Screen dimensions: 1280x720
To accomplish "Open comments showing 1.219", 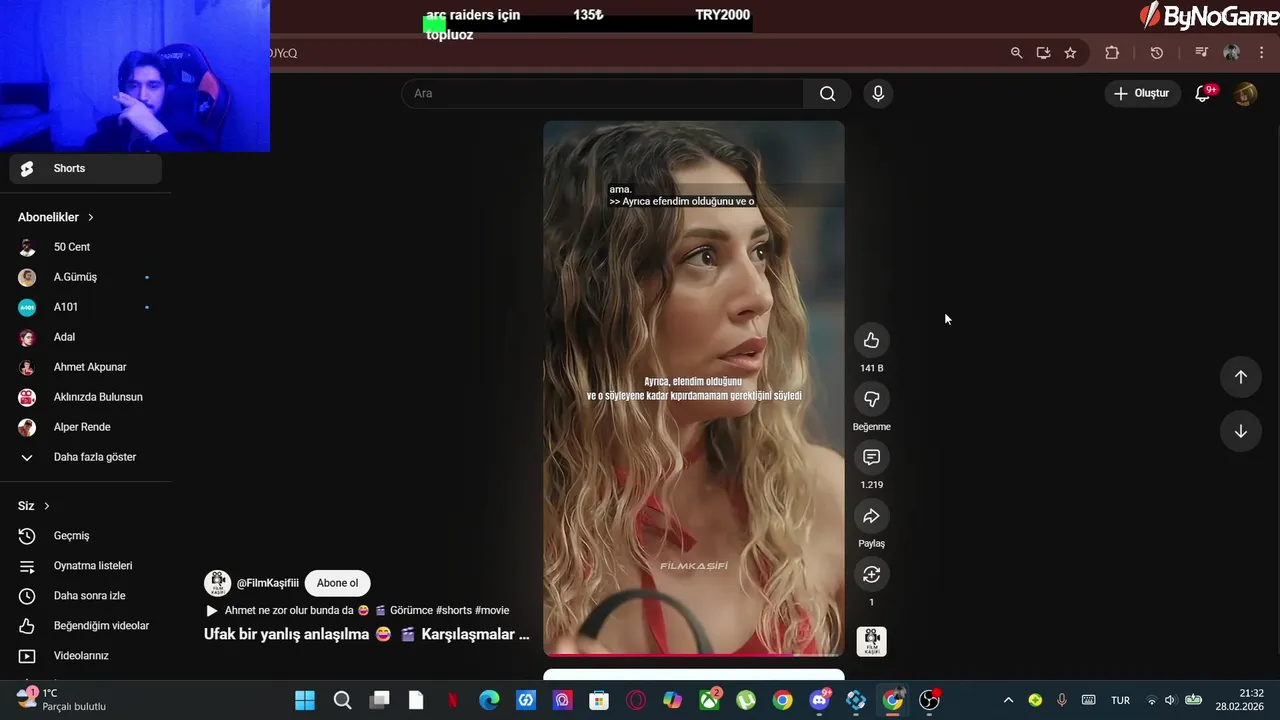I will point(871,457).
